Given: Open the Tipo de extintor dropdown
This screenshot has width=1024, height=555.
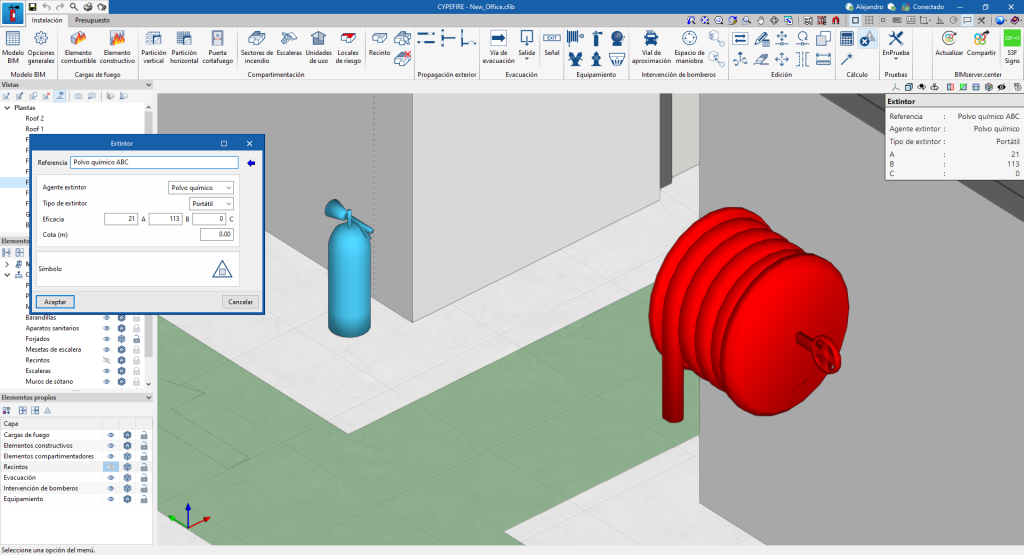Looking at the screenshot, I should pyautogui.click(x=211, y=203).
